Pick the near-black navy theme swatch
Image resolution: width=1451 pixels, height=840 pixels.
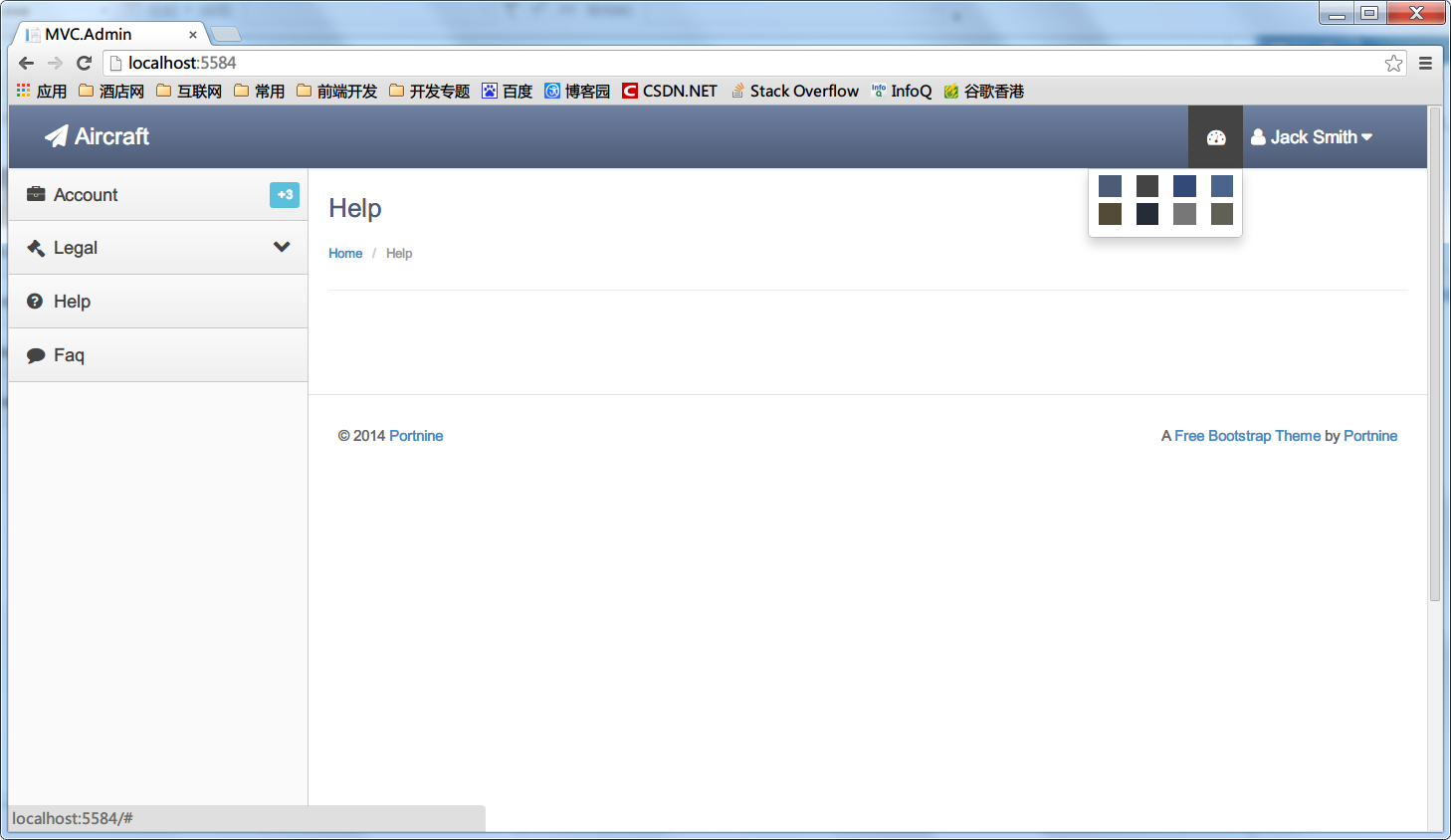(1147, 214)
